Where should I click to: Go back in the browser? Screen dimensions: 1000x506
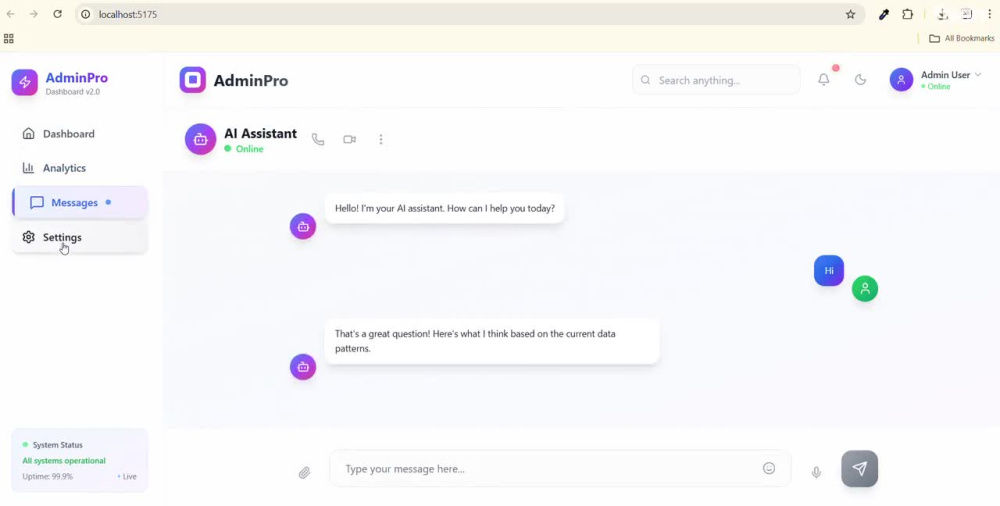tap(10, 14)
